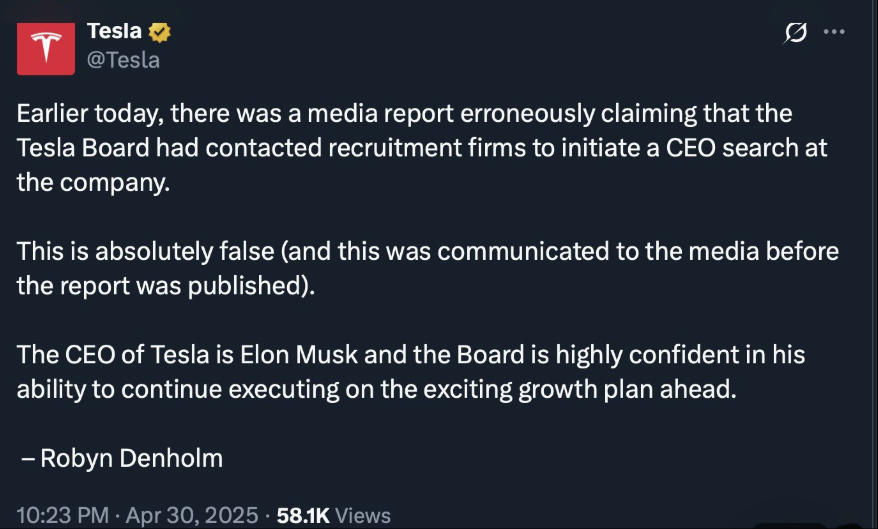The width and height of the screenshot is (878, 529).
Task: Click the Views label
Action: pyautogui.click(x=363, y=515)
